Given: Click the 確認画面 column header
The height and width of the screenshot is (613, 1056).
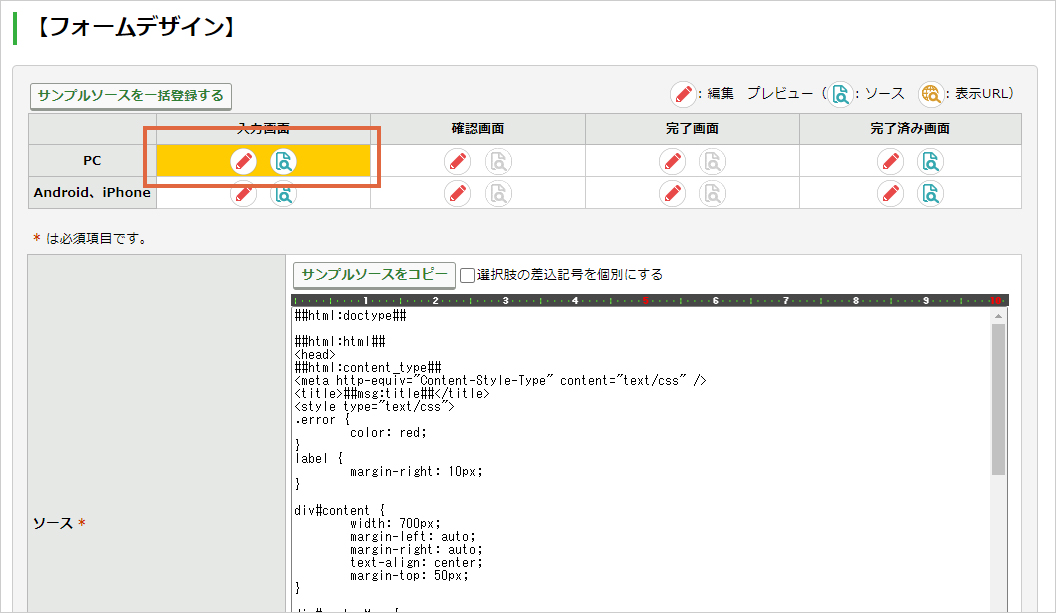Looking at the screenshot, I should 477,129.
